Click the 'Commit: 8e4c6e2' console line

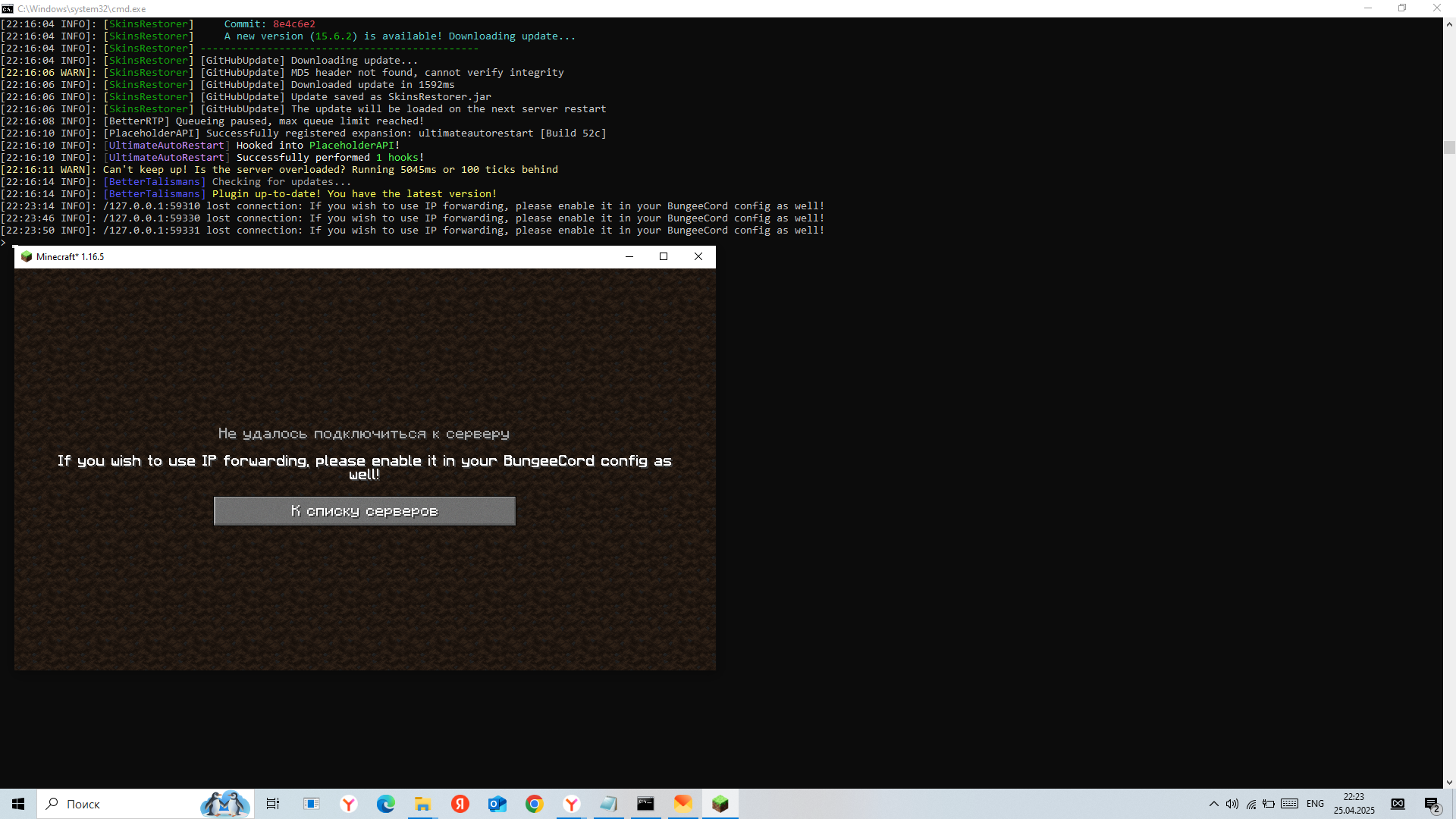158,24
